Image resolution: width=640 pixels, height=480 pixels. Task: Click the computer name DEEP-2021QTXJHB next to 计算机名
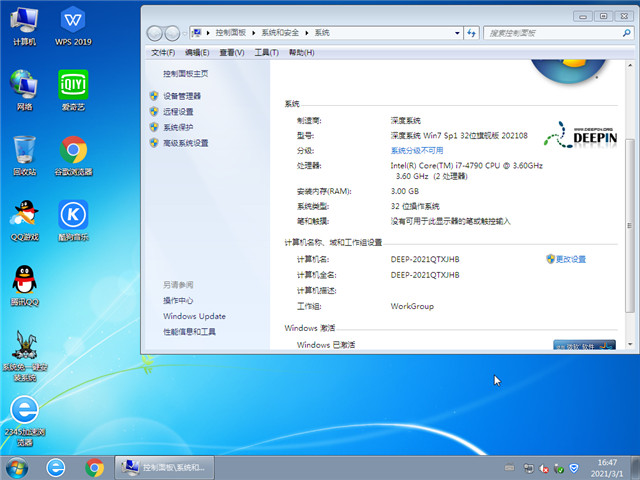tap(425, 259)
